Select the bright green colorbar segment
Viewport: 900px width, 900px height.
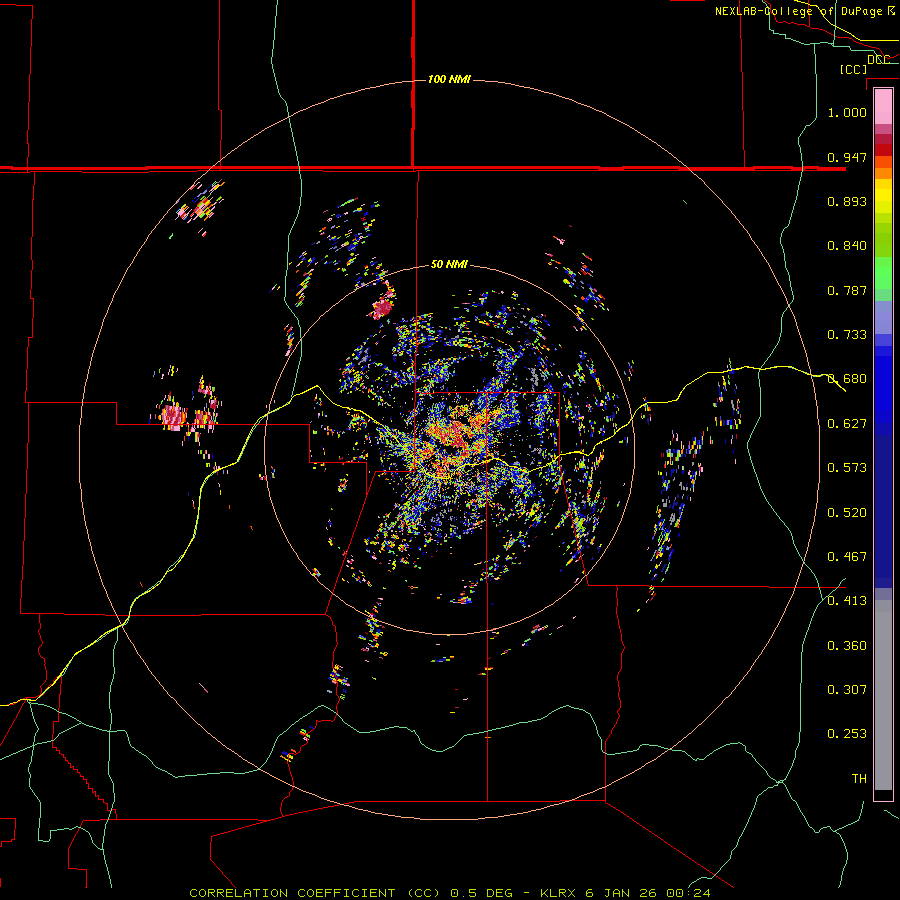click(x=883, y=273)
